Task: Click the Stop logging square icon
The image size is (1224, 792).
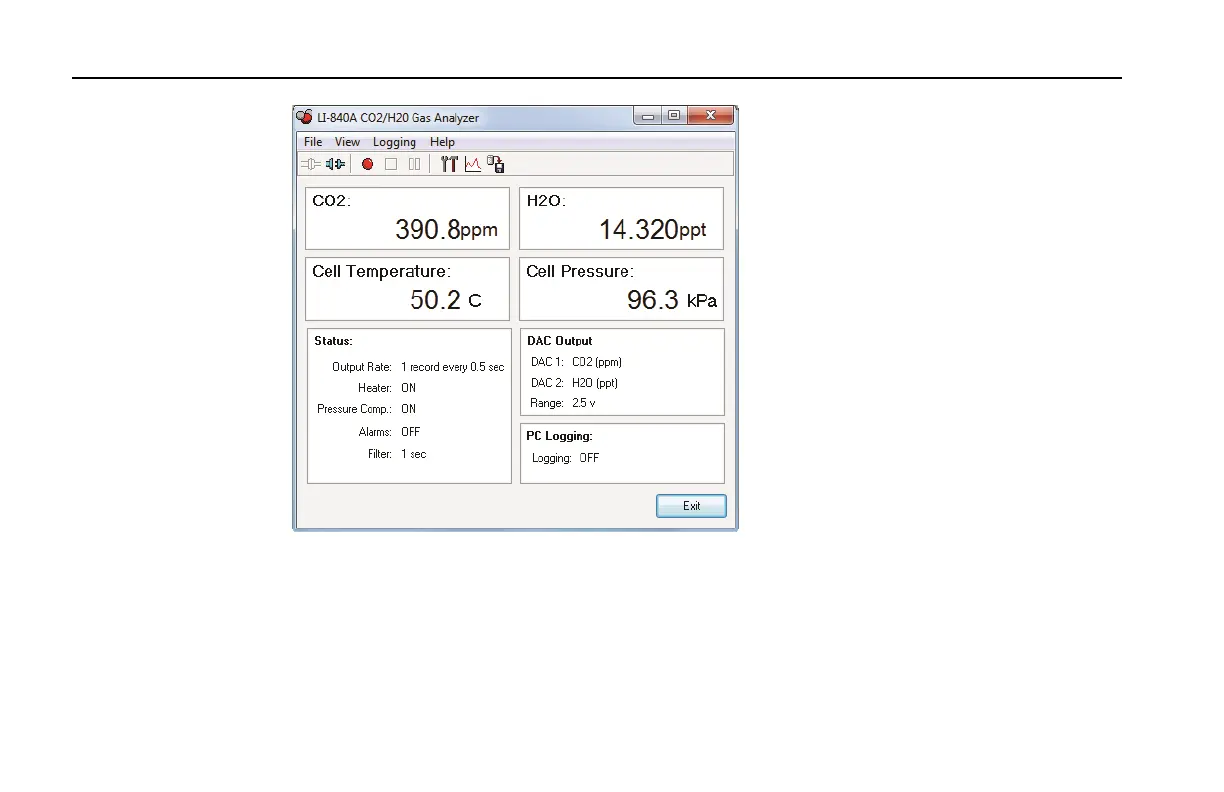Action: pyautogui.click(x=391, y=164)
